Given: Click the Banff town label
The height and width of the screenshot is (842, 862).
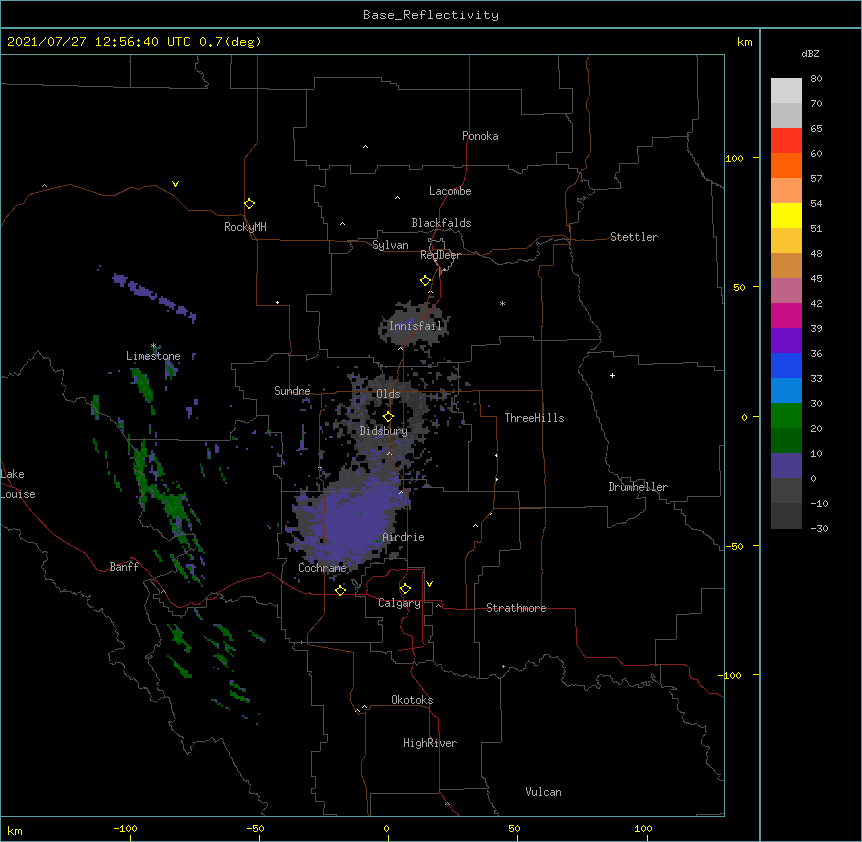Looking at the screenshot, I should pos(124,567).
